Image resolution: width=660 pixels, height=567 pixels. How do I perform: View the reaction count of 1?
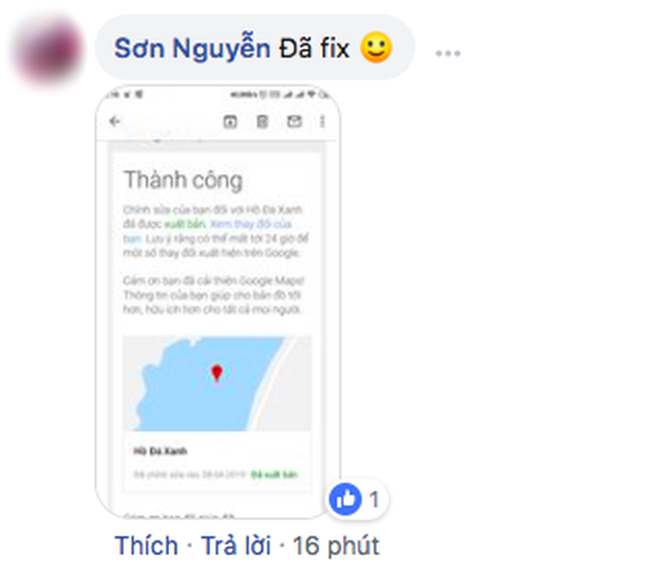click(x=374, y=499)
